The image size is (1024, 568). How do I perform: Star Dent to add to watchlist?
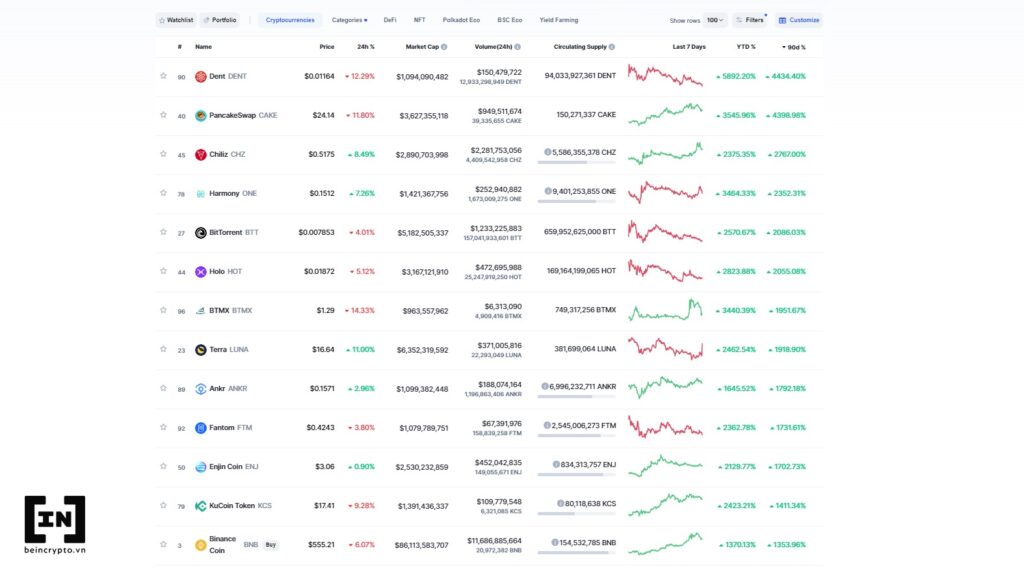pyautogui.click(x=163, y=76)
